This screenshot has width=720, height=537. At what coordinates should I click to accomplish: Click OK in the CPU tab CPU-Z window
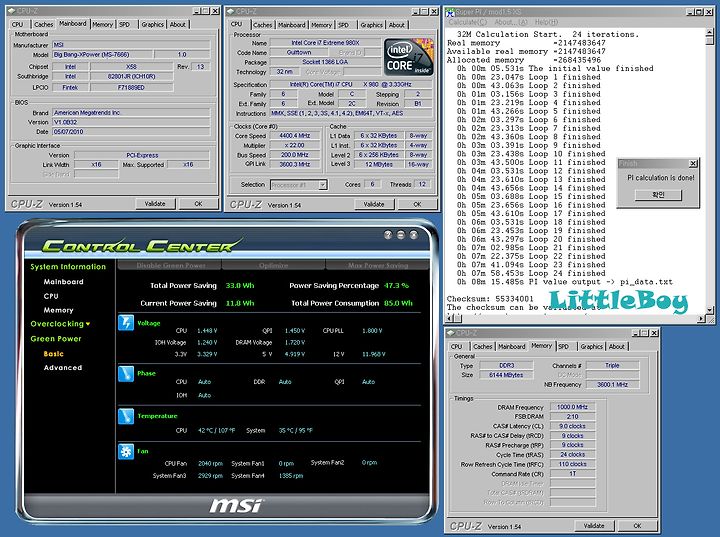click(417, 204)
